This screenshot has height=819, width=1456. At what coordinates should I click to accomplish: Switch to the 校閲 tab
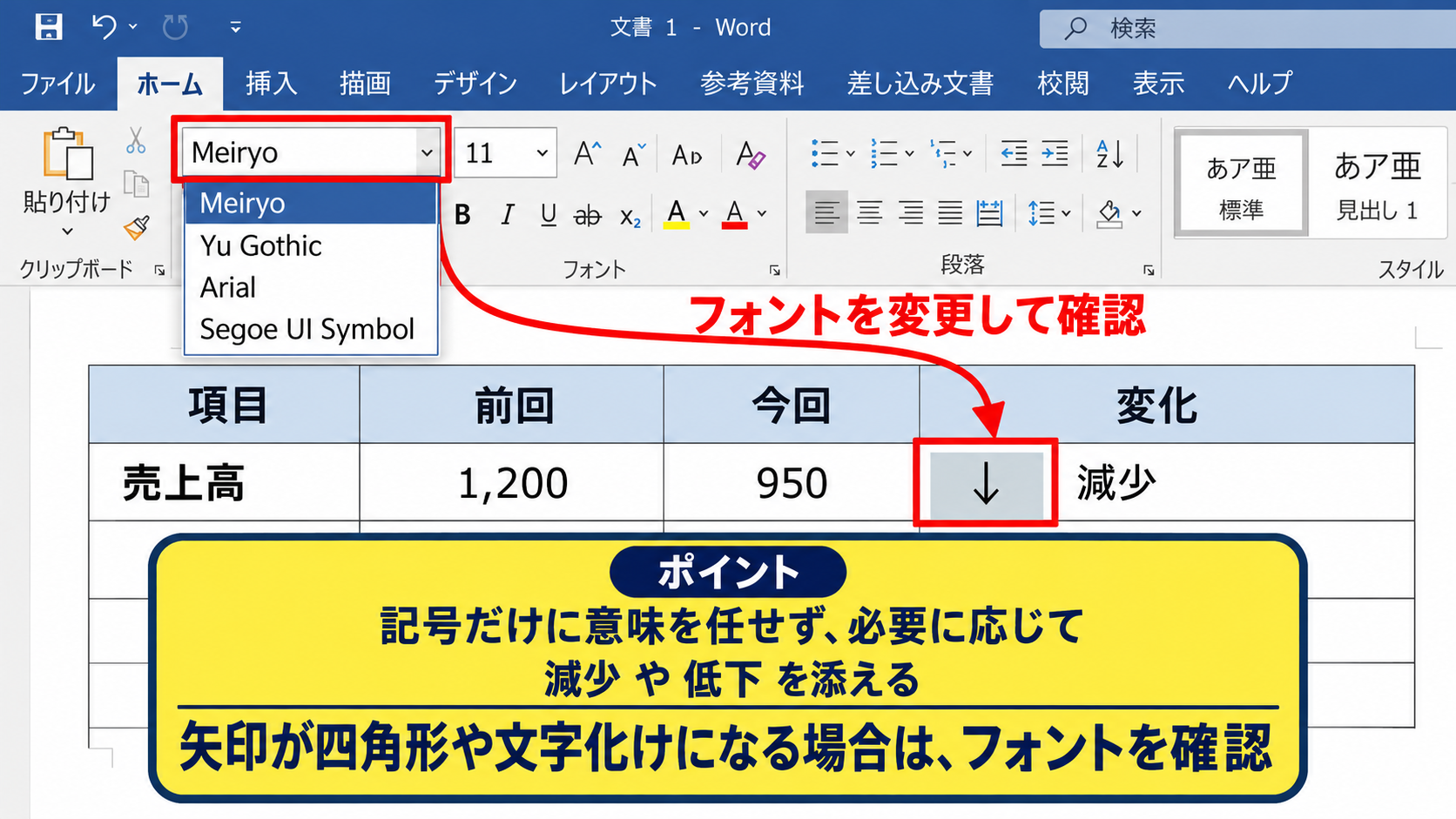coord(1063,84)
